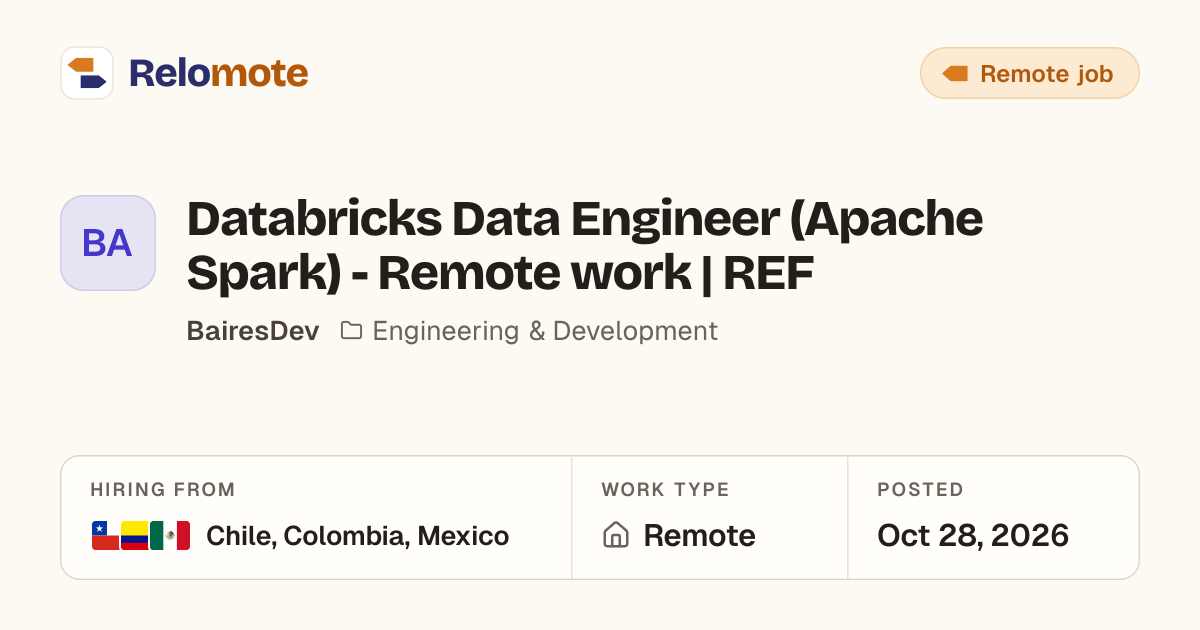Viewport: 1200px width, 630px height.
Task: Click the house icon next to Remote
Action: click(616, 536)
